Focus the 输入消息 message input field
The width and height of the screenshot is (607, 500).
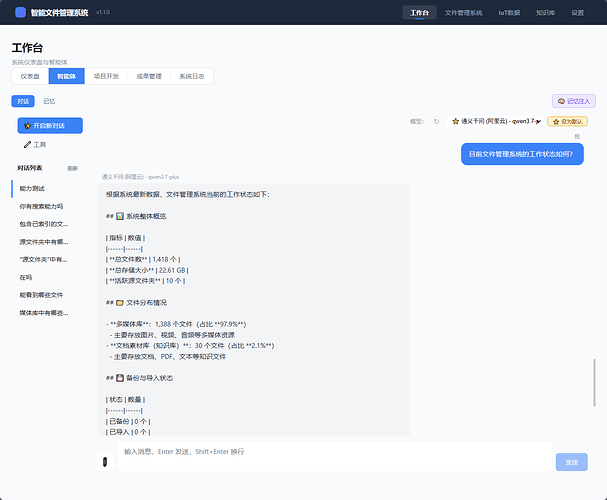tap(334, 456)
